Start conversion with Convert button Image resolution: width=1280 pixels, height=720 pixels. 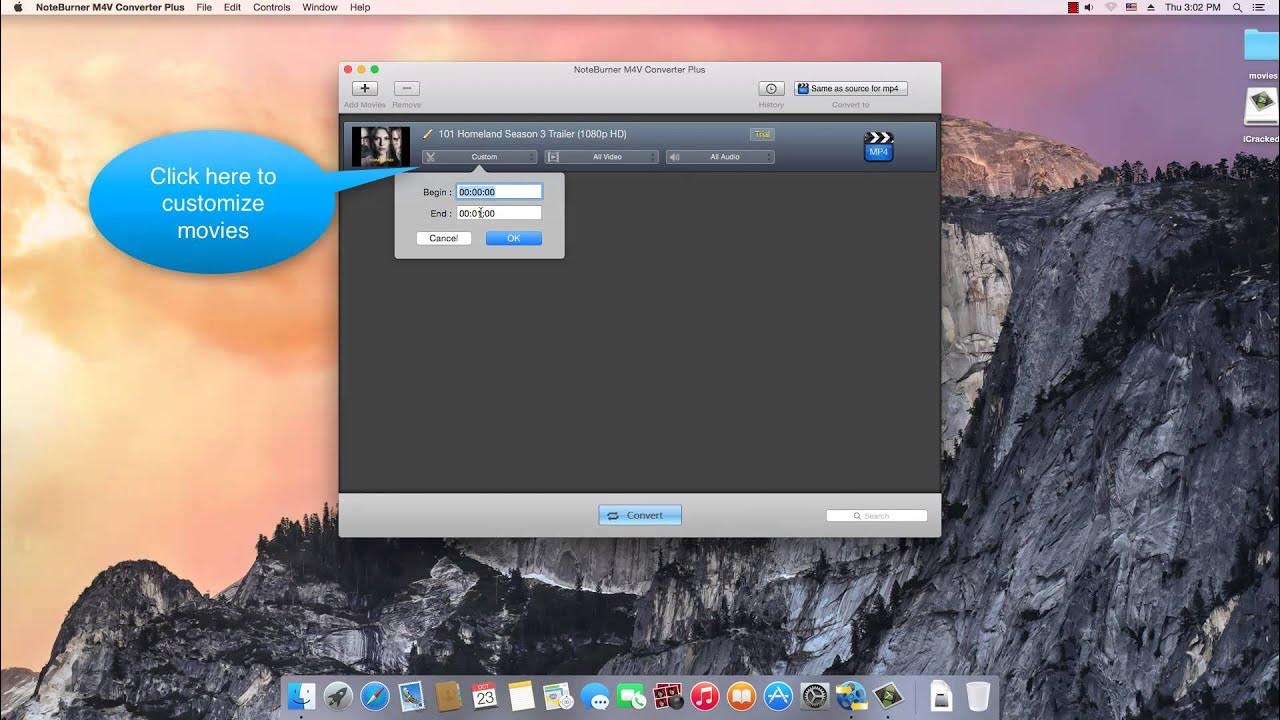click(x=640, y=515)
